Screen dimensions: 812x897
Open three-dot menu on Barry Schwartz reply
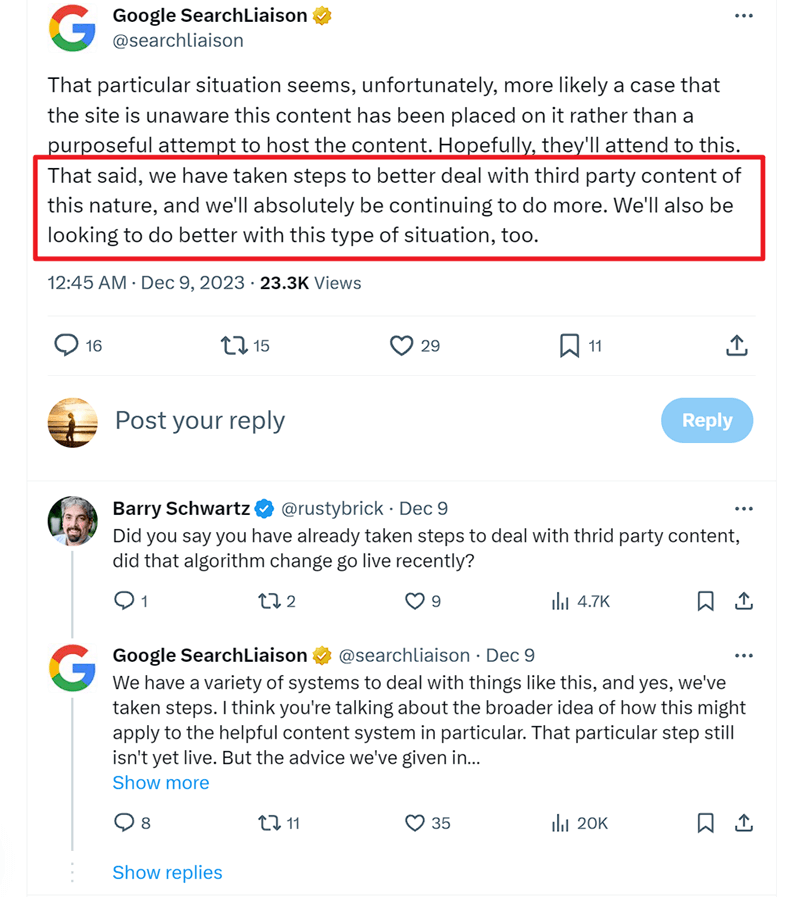click(x=743, y=509)
